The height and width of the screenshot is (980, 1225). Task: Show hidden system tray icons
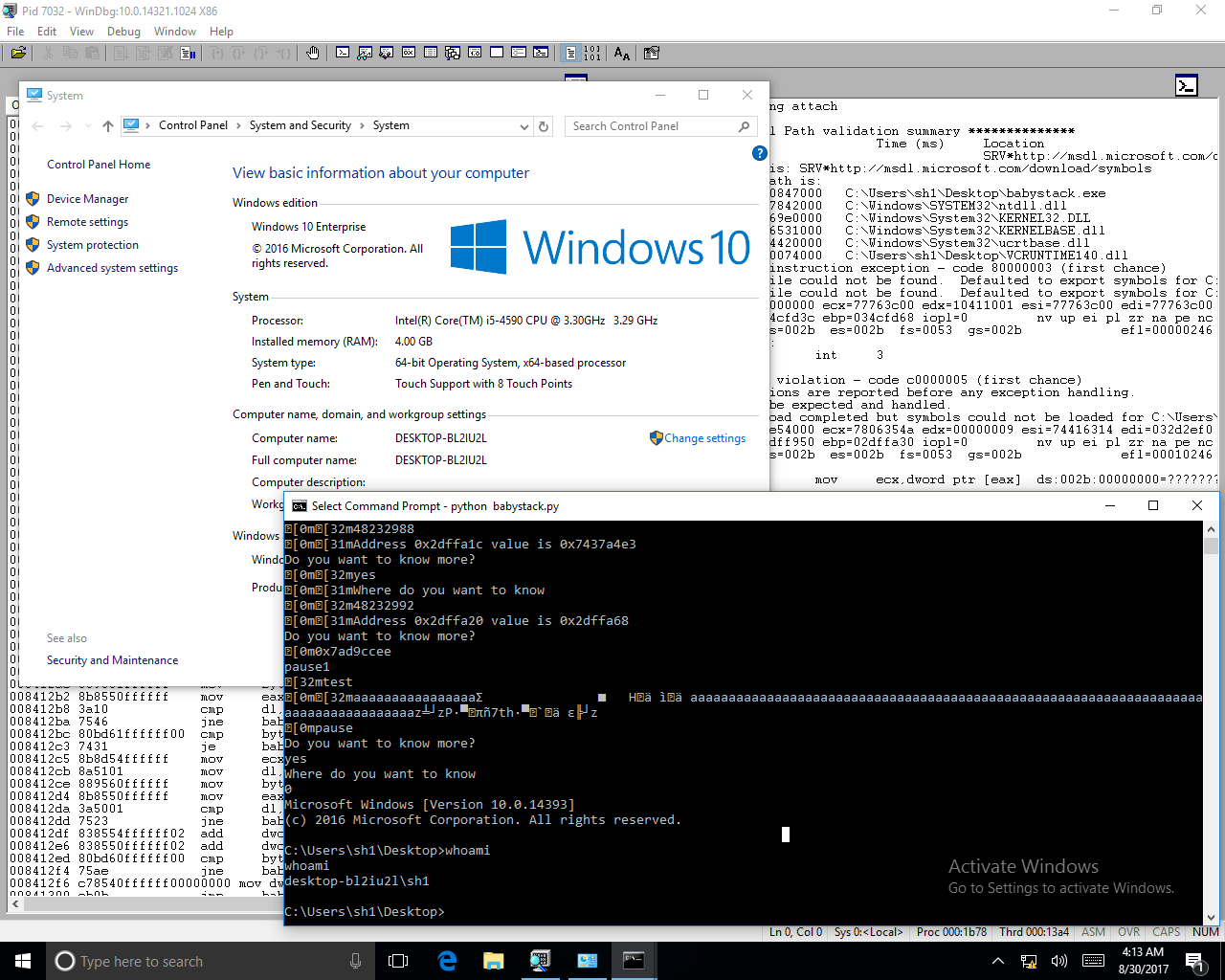pos(997,961)
